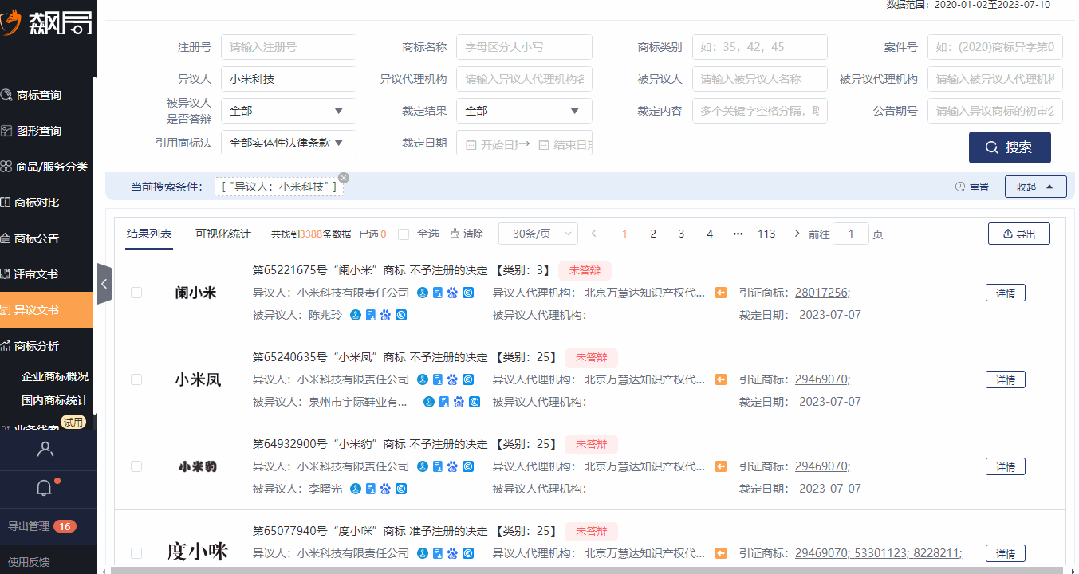Click the 异议人 field containing 小米科技

288,79
